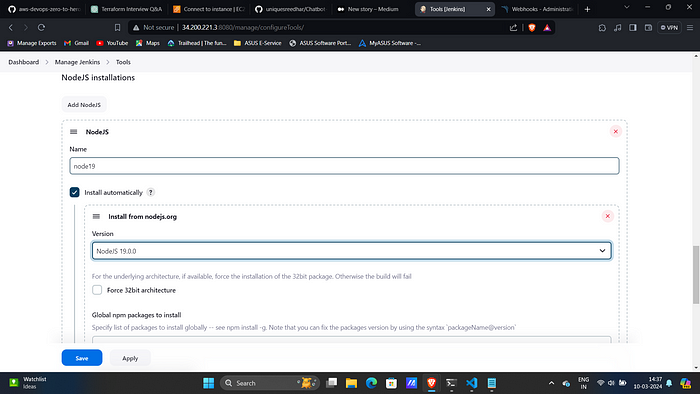This screenshot has height=394, width=700.
Task: Focus the NodeJS Name input field
Action: point(344,166)
